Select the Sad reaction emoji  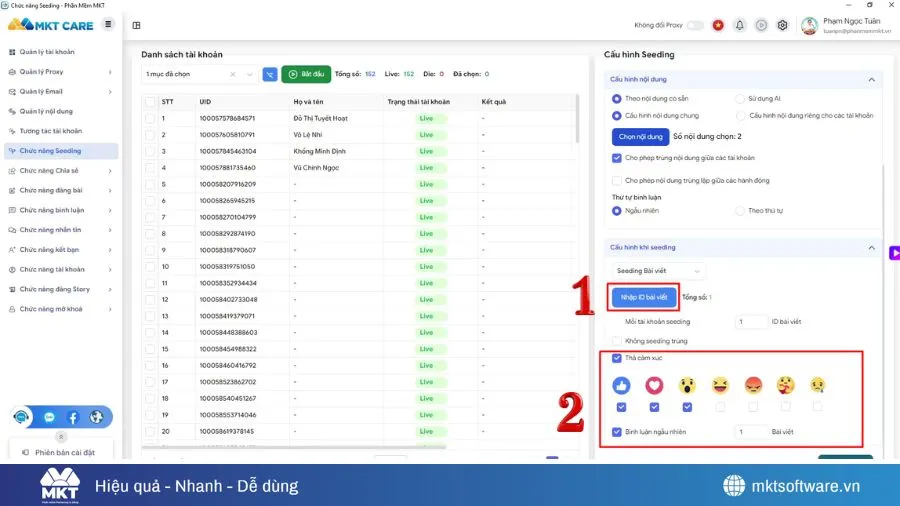pos(817,386)
